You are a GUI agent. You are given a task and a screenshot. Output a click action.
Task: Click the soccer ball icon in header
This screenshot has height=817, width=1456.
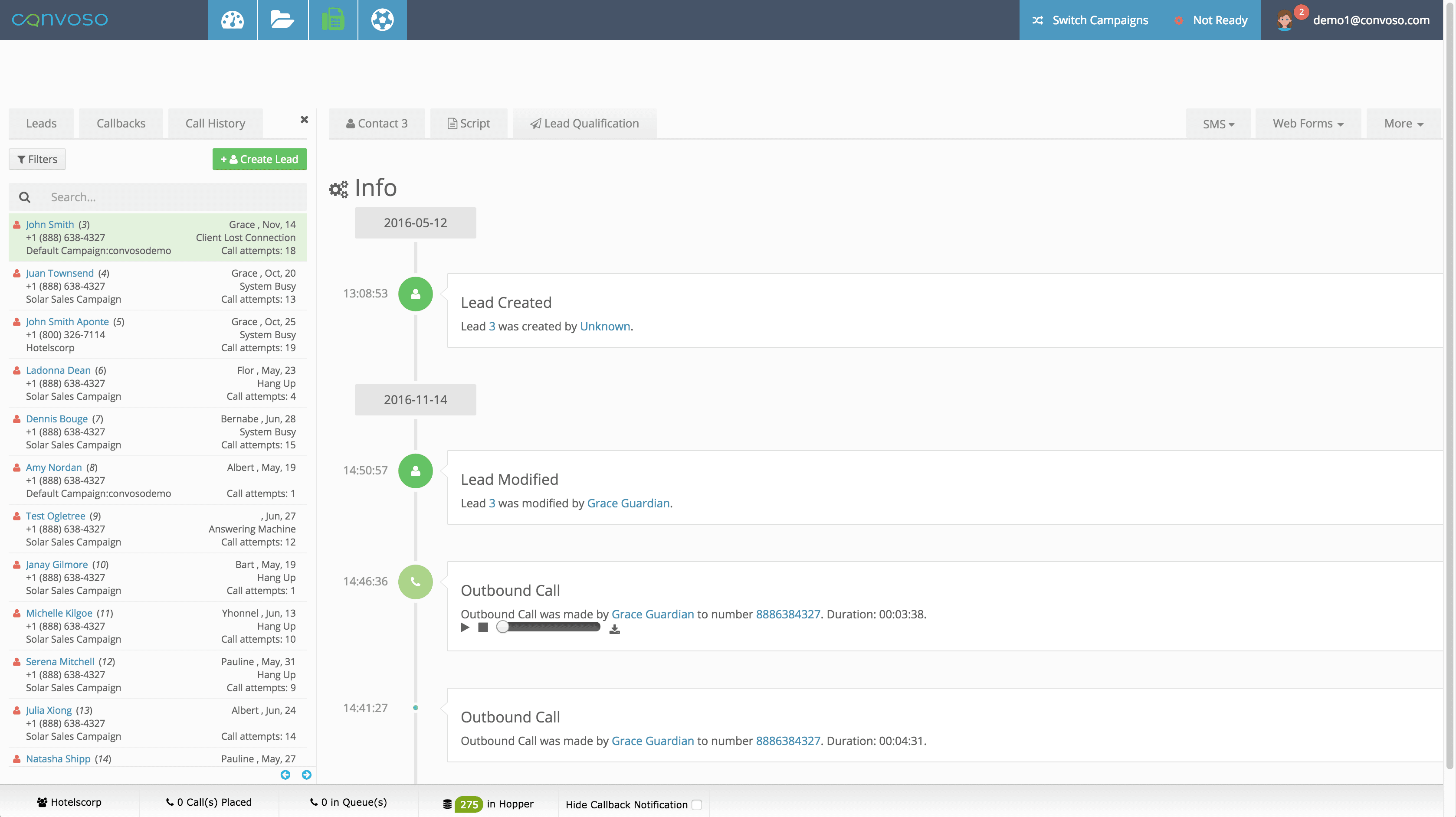tap(382, 20)
